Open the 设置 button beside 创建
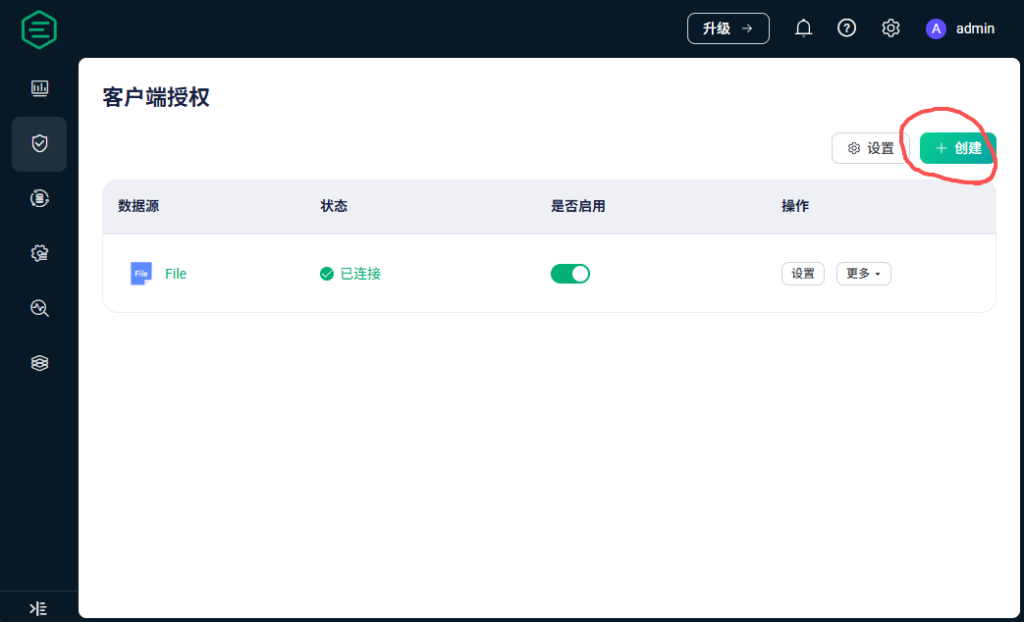This screenshot has height=622, width=1024. (x=870, y=148)
